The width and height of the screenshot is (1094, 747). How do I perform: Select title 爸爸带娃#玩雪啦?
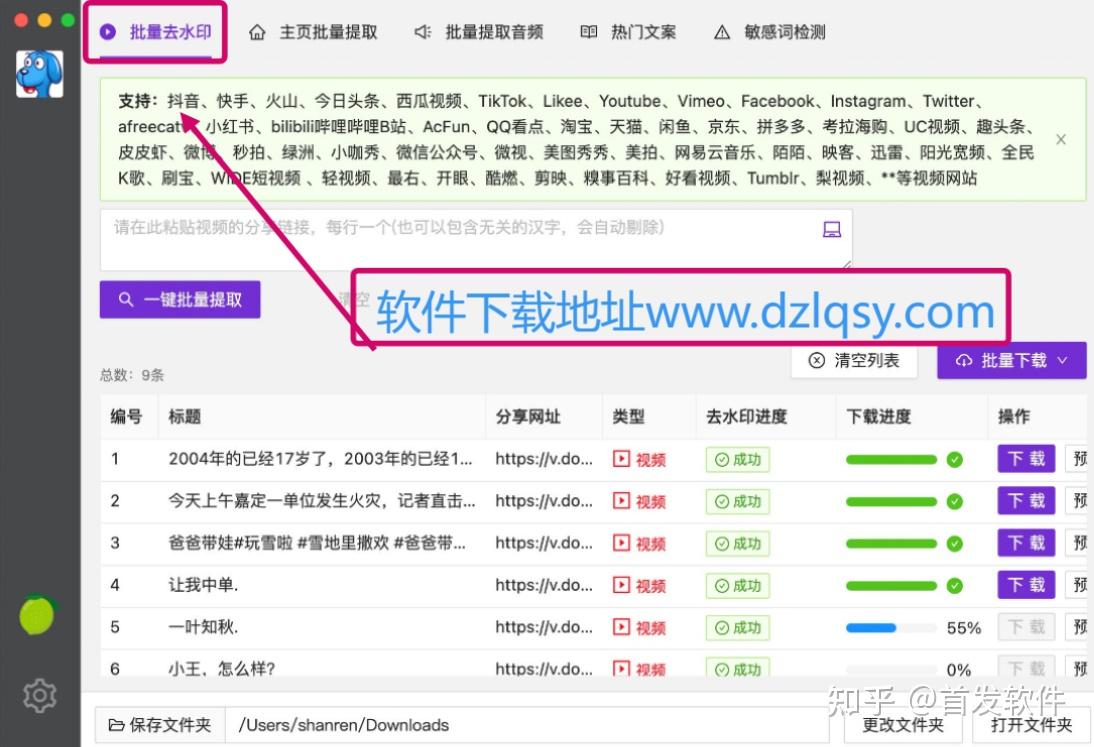(x=317, y=543)
